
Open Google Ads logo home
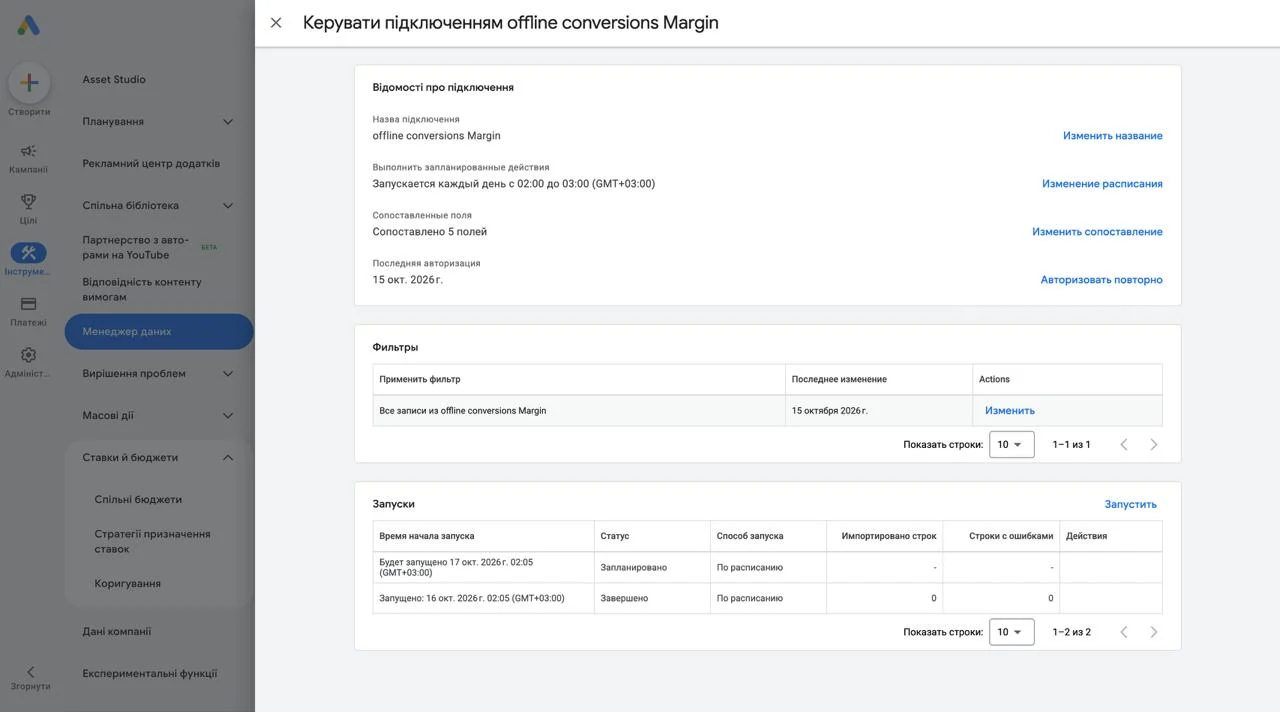pos(28,25)
